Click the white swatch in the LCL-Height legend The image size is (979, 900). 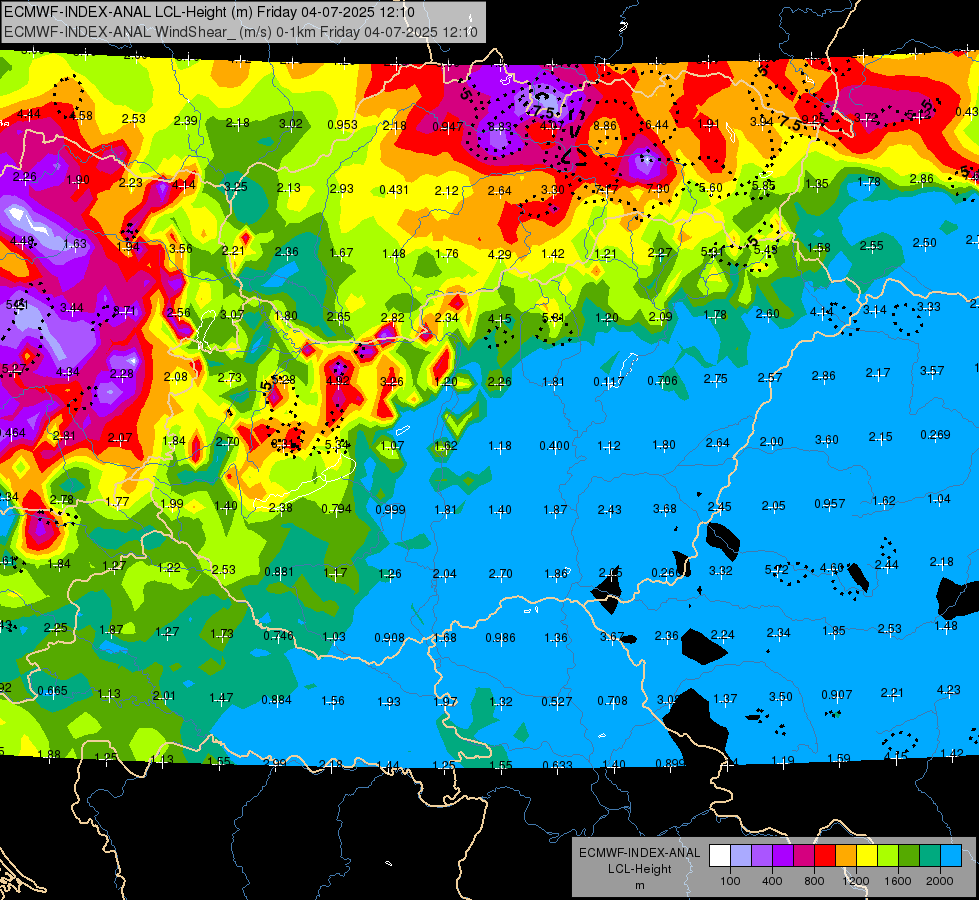[x=720, y=856]
